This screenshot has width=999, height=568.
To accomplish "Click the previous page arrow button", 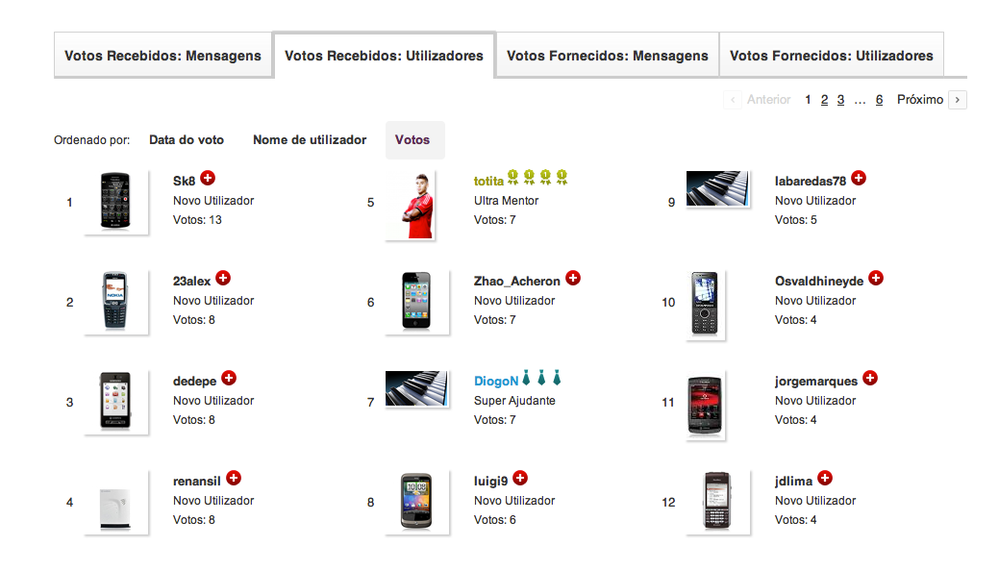I will point(732,100).
